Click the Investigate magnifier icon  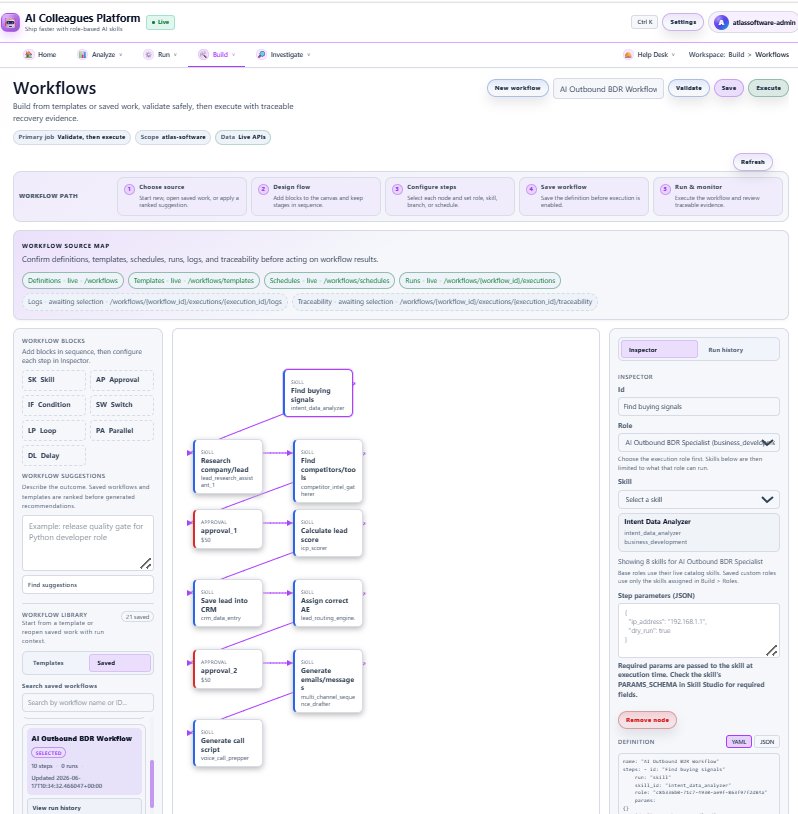coord(261,55)
